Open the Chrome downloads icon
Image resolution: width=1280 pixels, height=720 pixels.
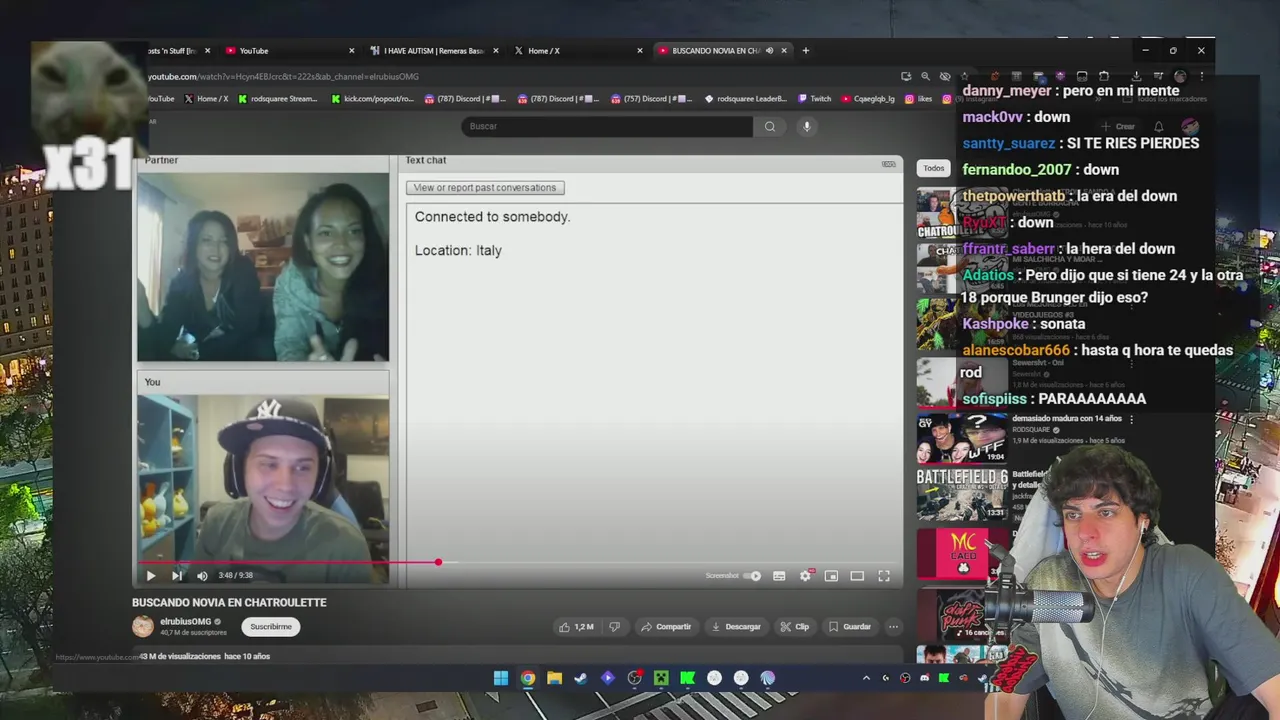point(1136,77)
